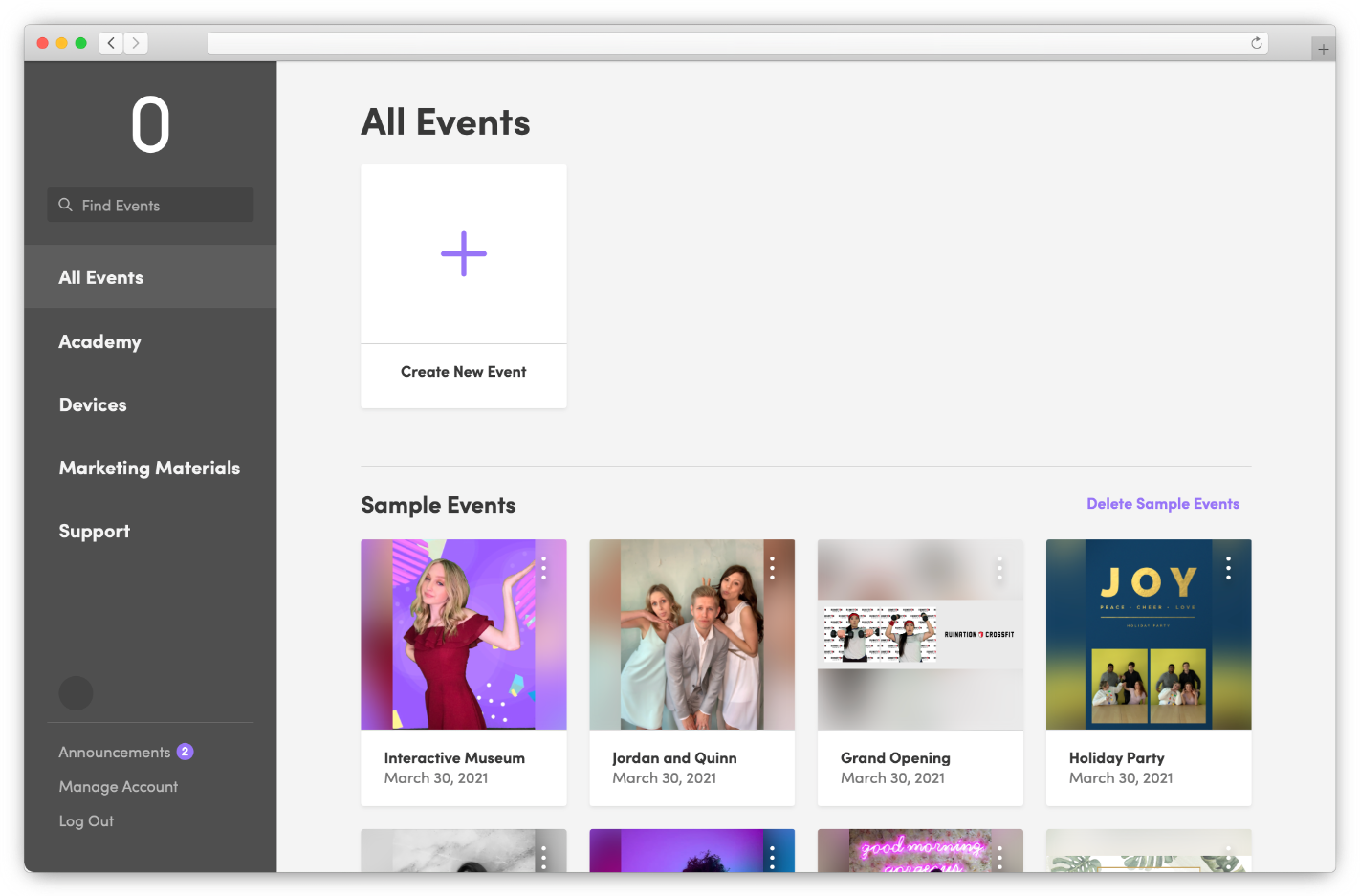Reload the page with the refresh icon

point(1257,43)
